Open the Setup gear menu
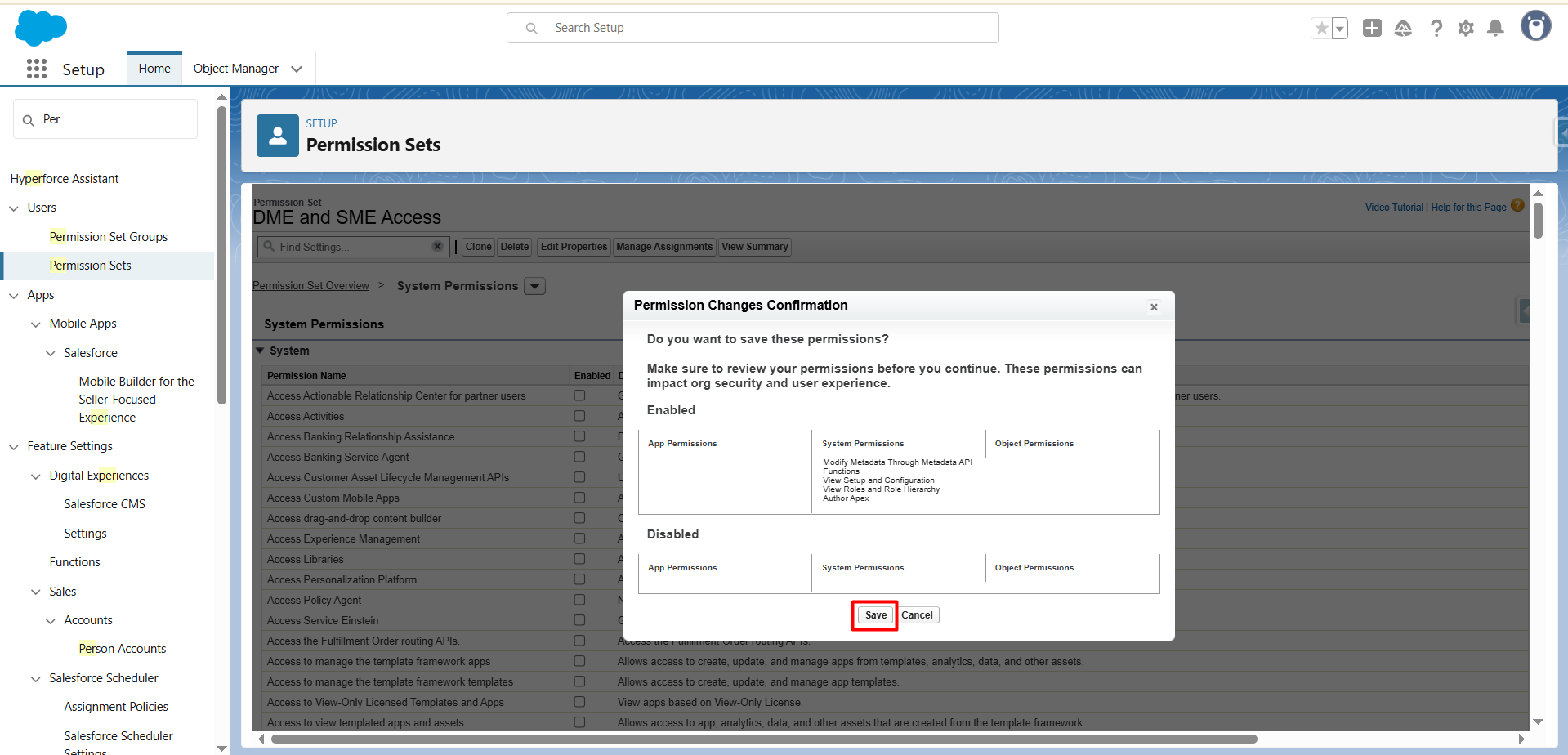This screenshot has width=1568, height=755. pos(1466,29)
